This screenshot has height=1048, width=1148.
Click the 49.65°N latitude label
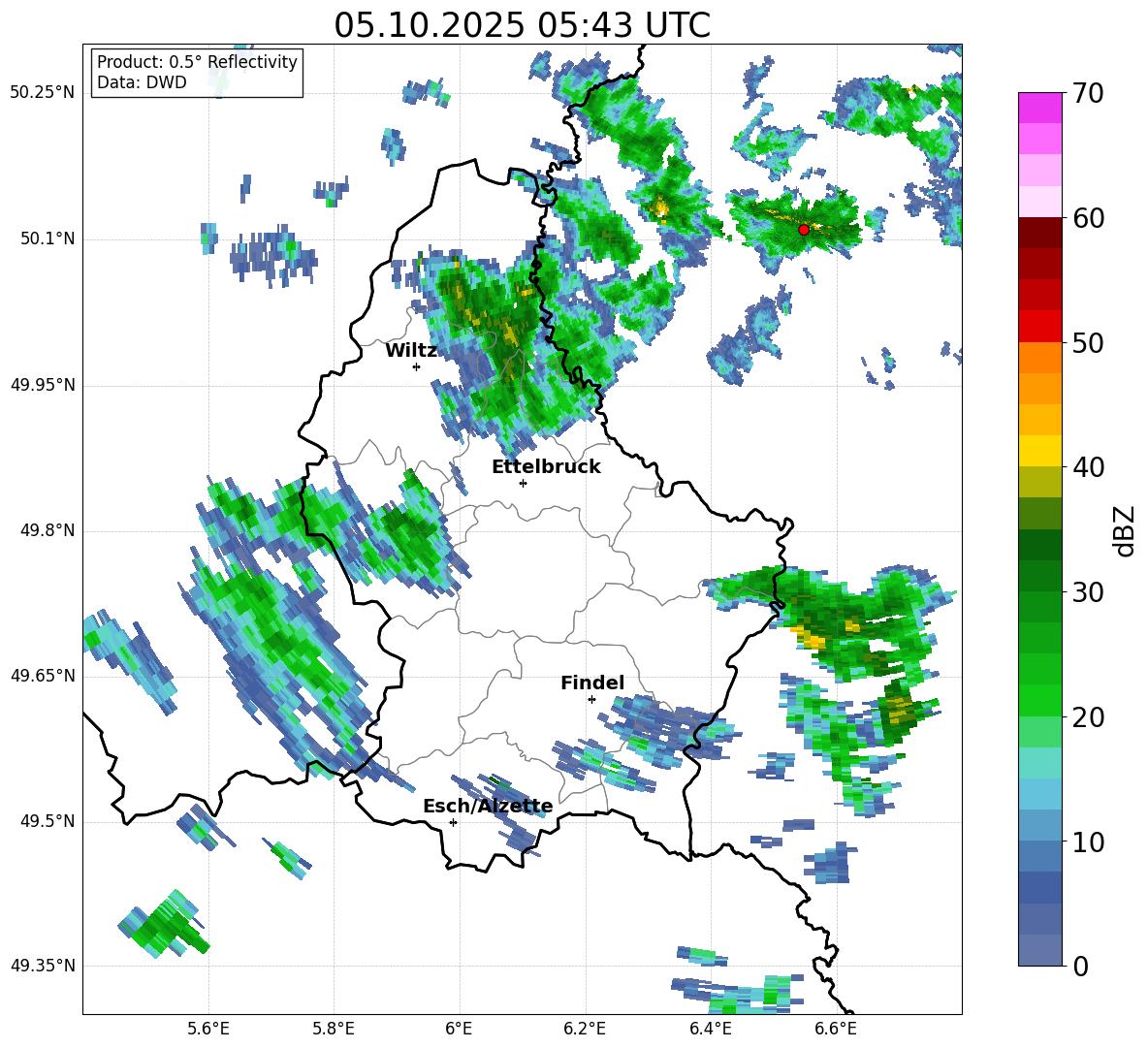[x=43, y=676]
